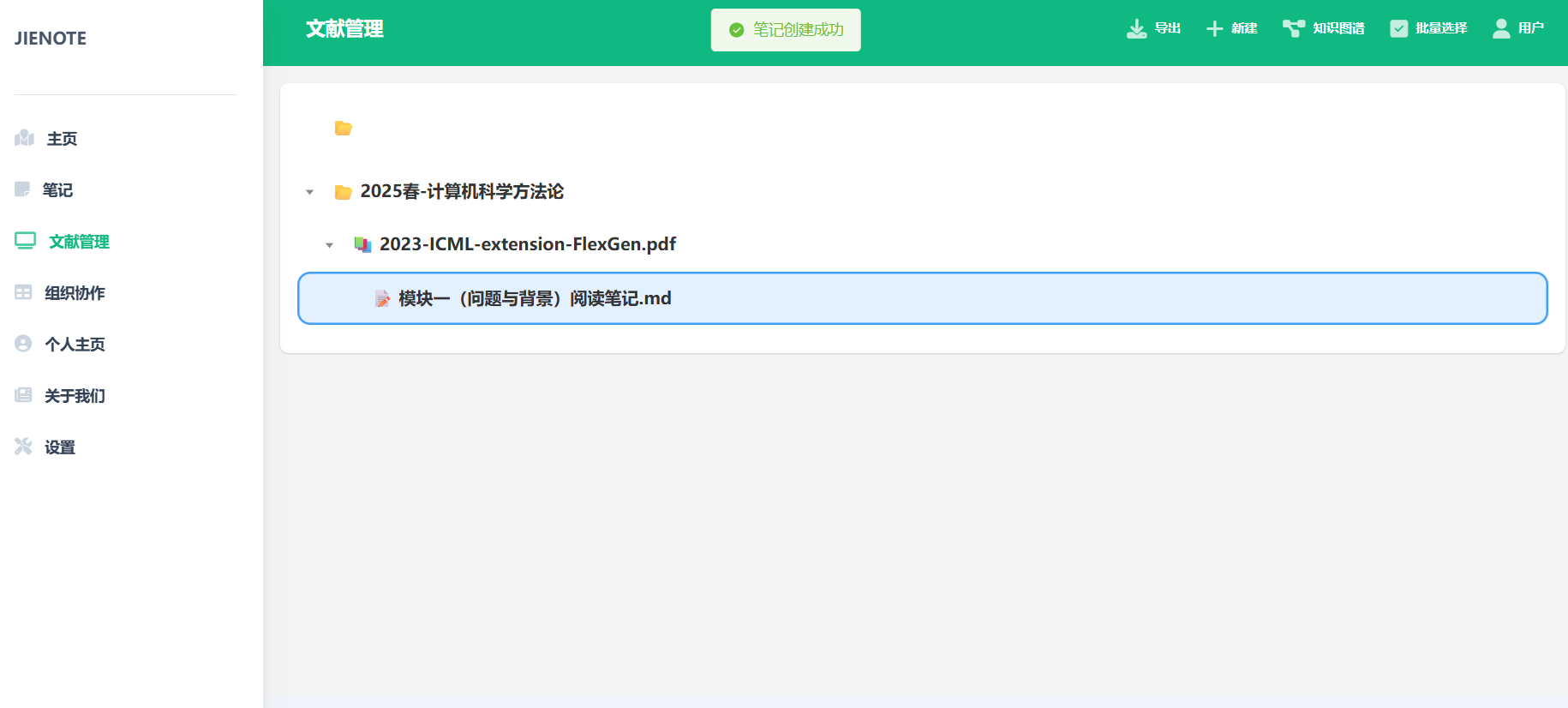This screenshot has height=708, width=1568.
Task: Click the 新建 text button
Action: pos(1244,28)
